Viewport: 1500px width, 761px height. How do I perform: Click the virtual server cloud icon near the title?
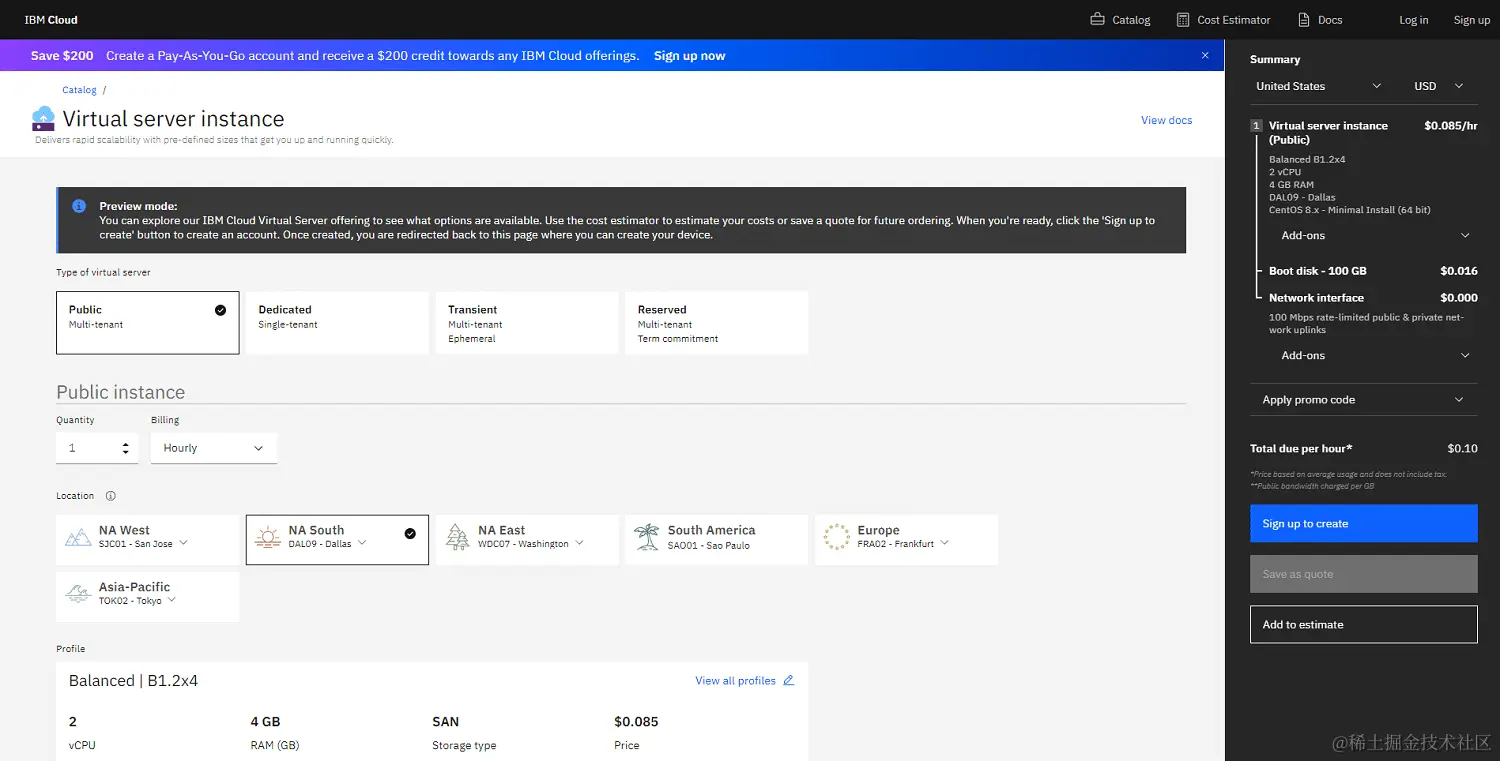(42, 118)
